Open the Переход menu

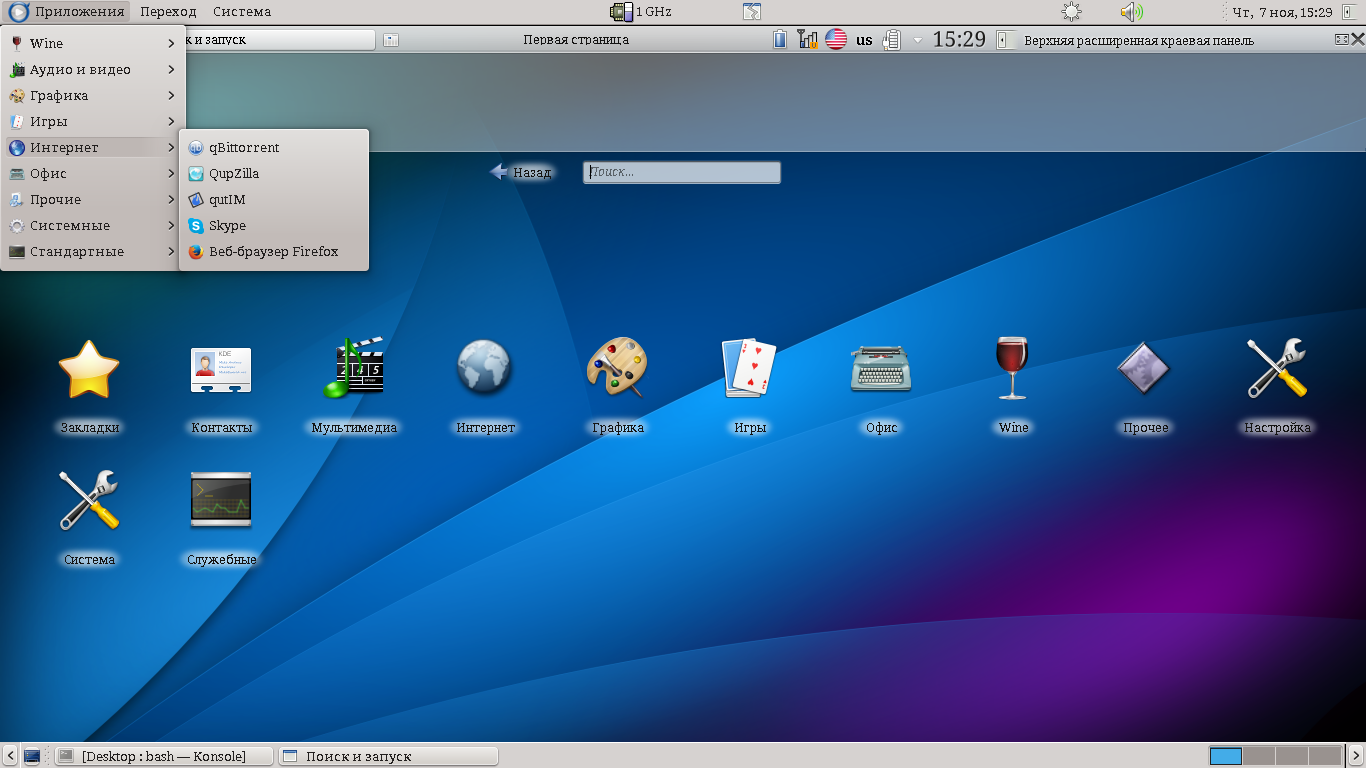pyautogui.click(x=168, y=12)
